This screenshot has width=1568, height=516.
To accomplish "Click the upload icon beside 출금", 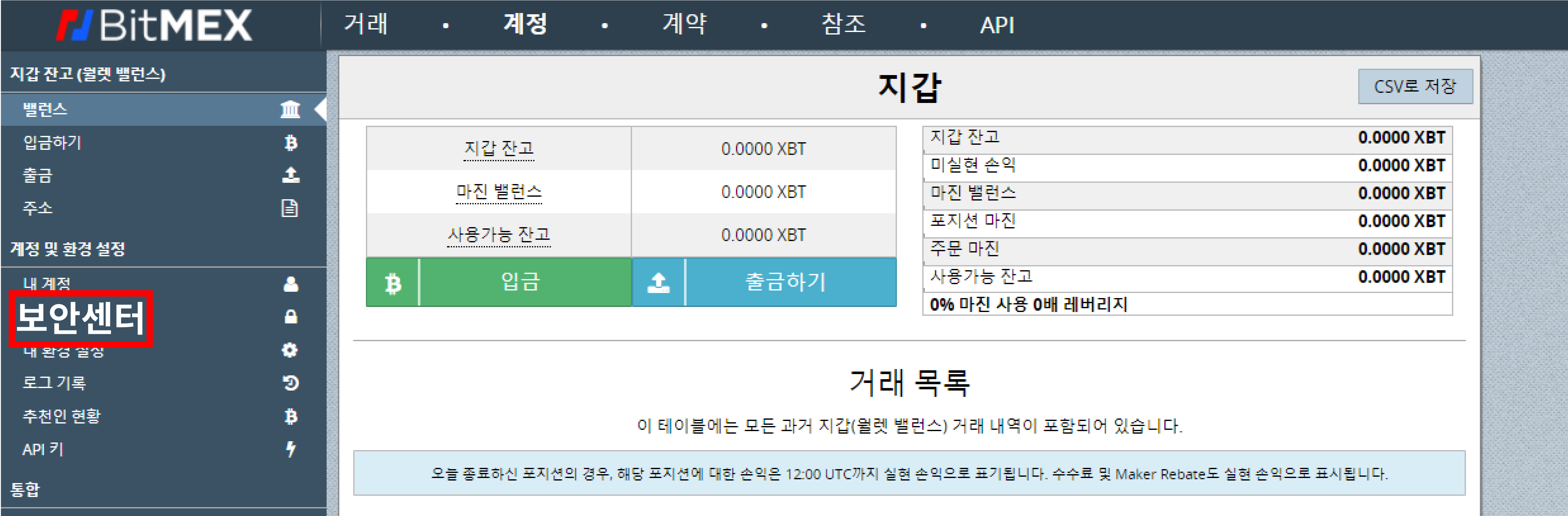I will 290,175.
